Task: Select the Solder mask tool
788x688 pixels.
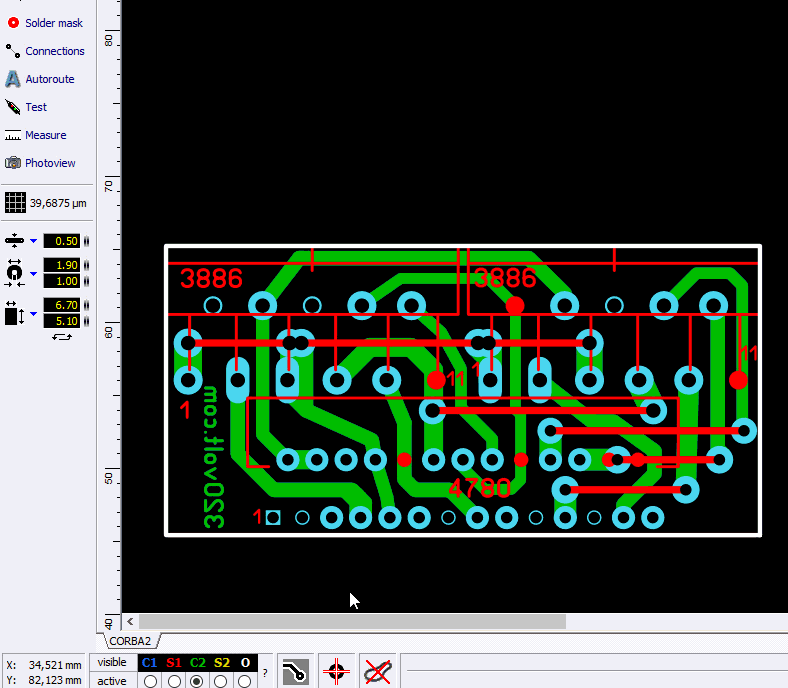Action: point(44,23)
